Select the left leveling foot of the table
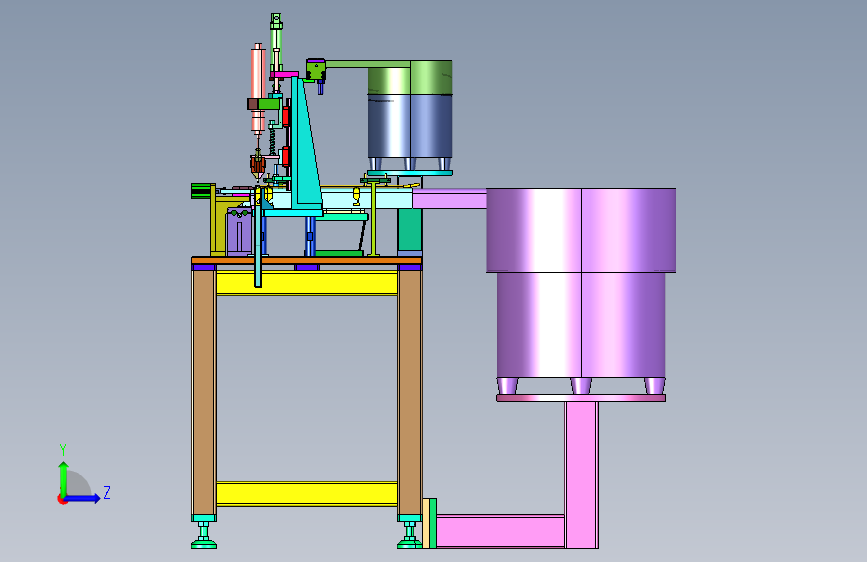The height and width of the screenshot is (562, 867). (203, 534)
